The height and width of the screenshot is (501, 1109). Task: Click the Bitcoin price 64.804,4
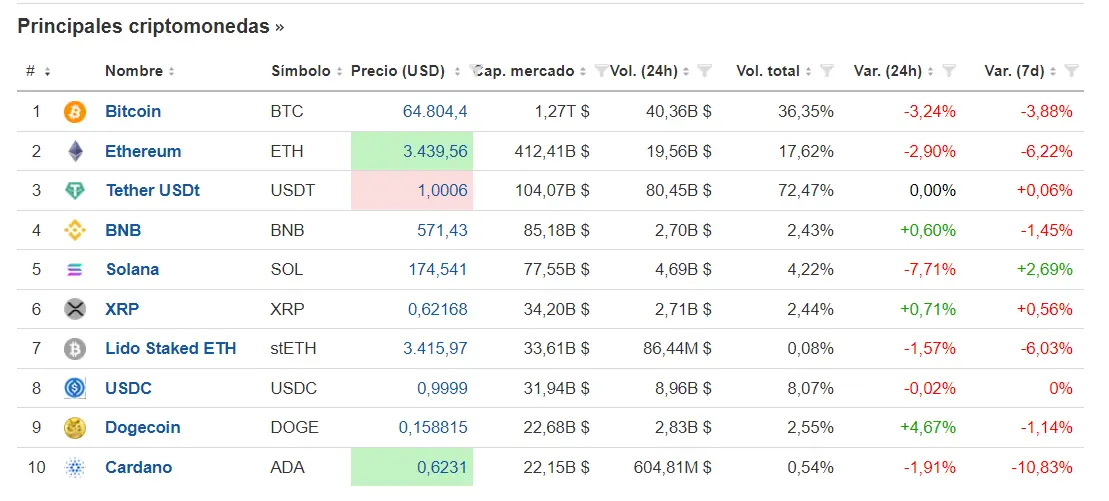tap(435, 111)
